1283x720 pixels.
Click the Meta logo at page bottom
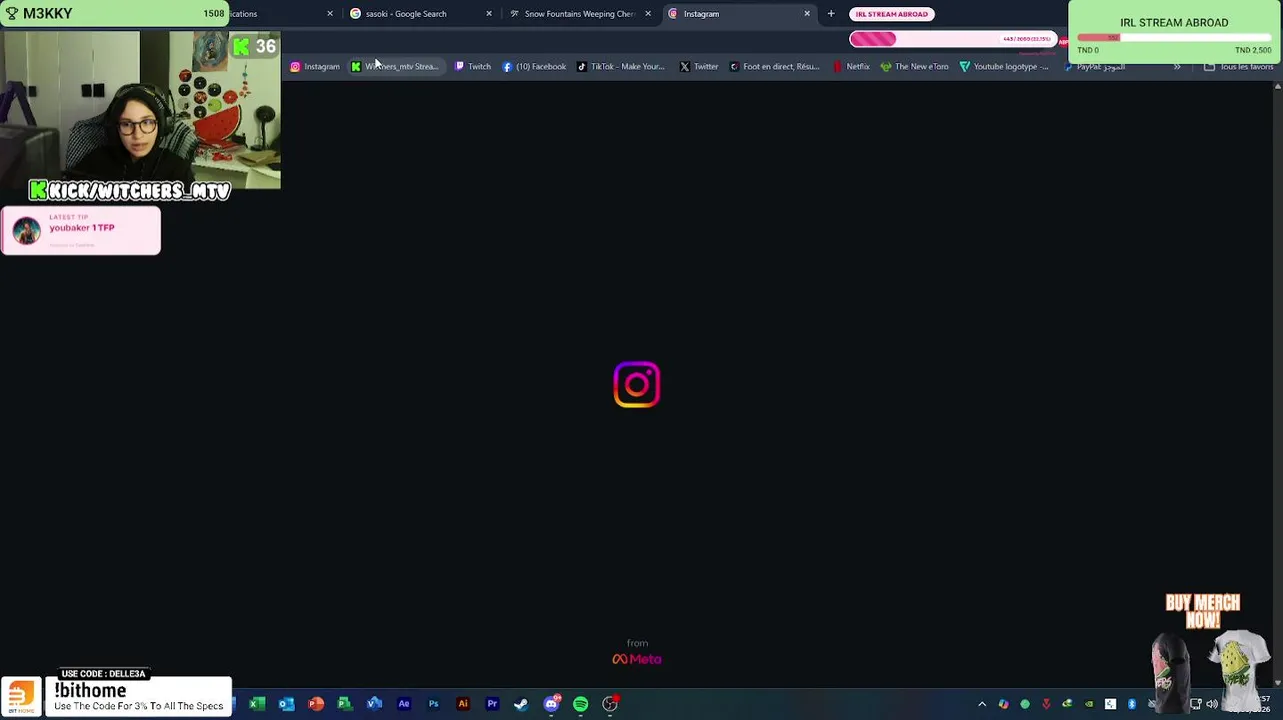[637, 659]
